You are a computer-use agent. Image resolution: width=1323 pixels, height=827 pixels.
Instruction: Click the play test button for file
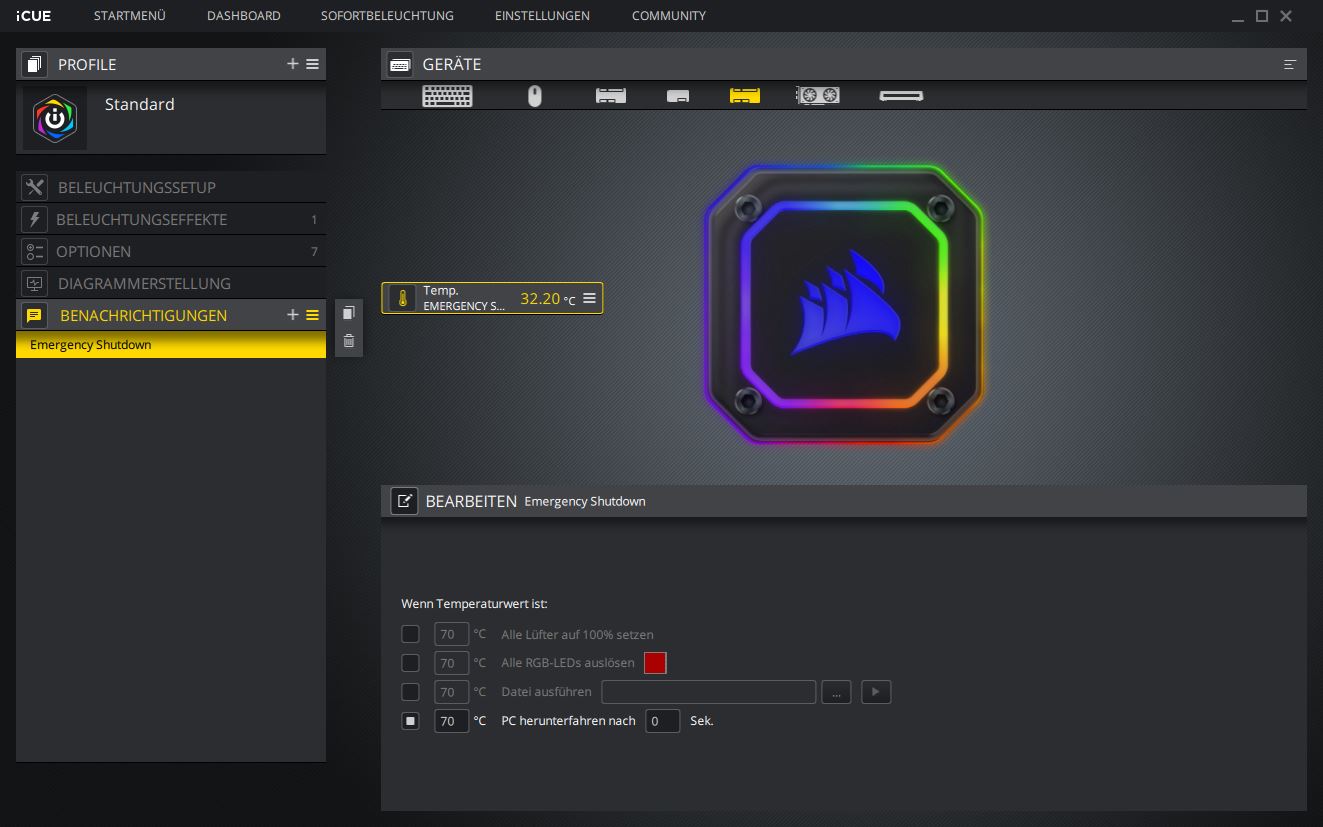tap(876, 692)
